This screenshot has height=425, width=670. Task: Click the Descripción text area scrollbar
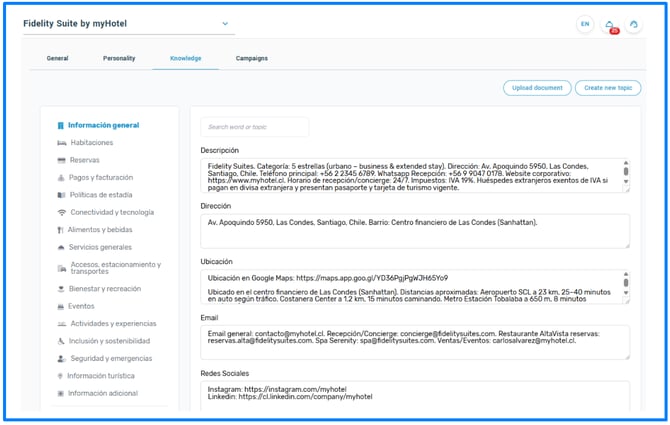click(625, 175)
